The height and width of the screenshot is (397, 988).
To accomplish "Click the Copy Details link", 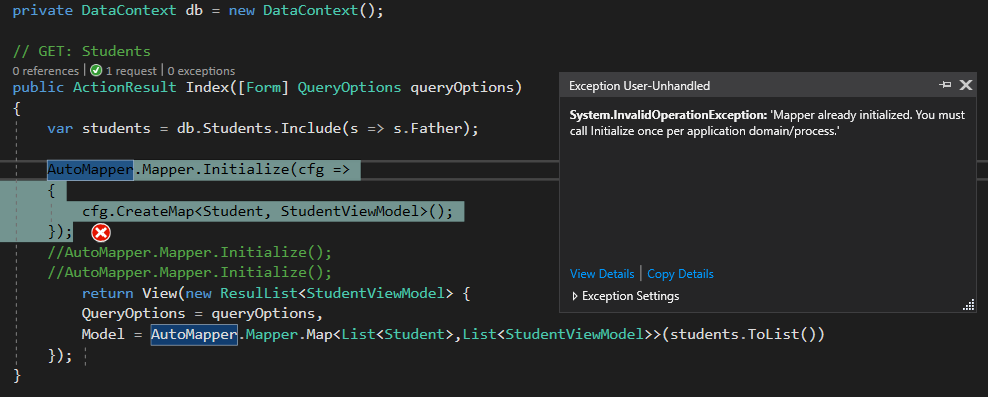I will coord(681,274).
